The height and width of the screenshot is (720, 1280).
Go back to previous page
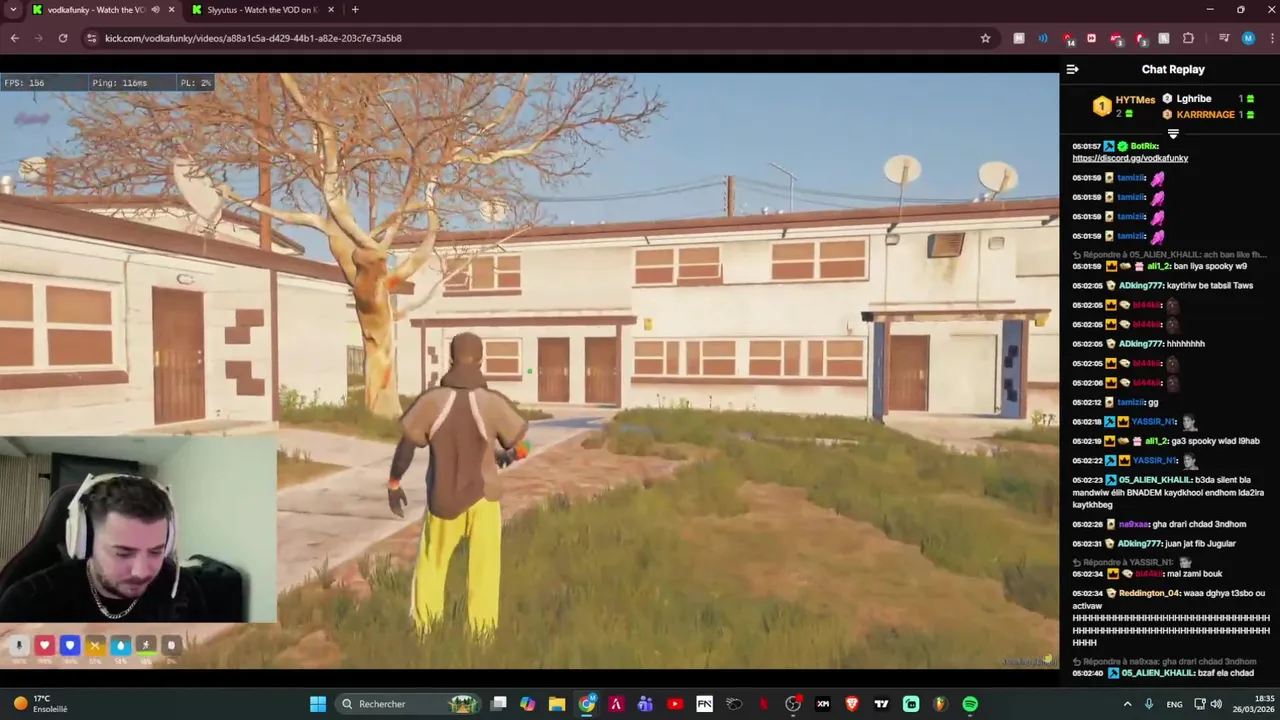pyautogui.click(x=14, y=38)
